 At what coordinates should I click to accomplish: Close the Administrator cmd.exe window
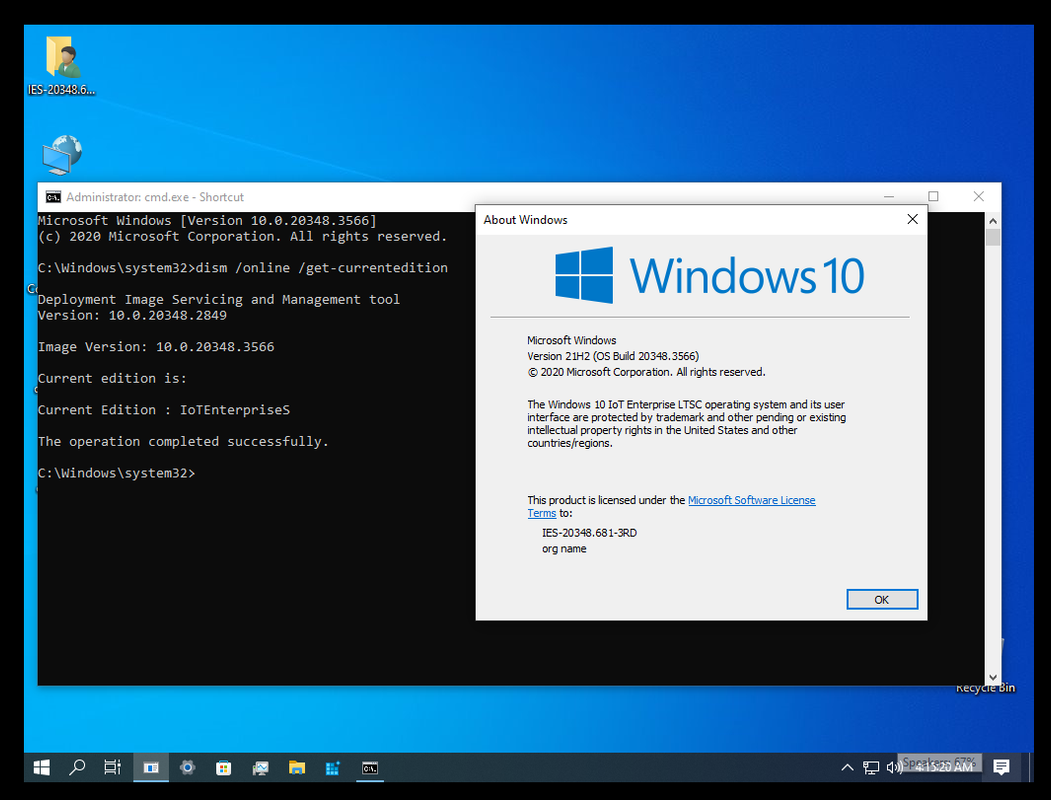click(x=979, y=197)
